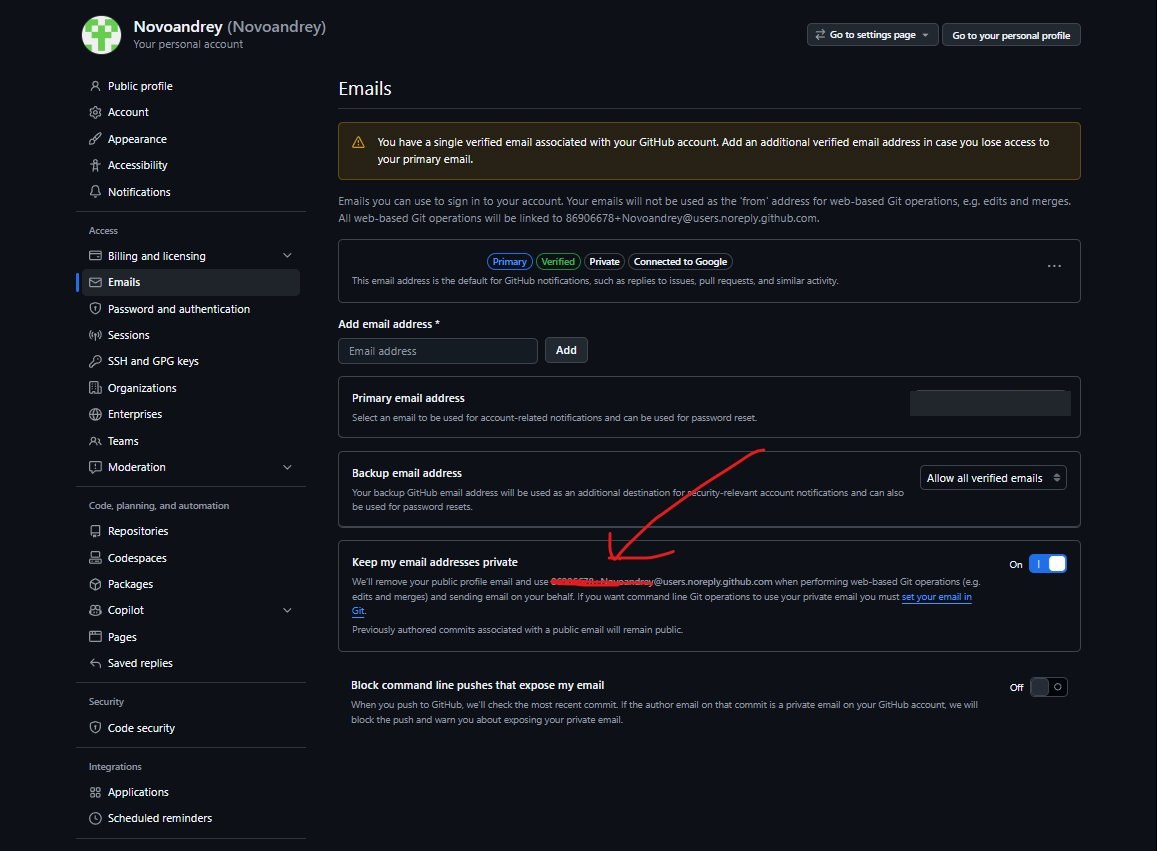1157x851 pixels.
Task: Click the Repositories repo icon
Action: click(95, 531)
